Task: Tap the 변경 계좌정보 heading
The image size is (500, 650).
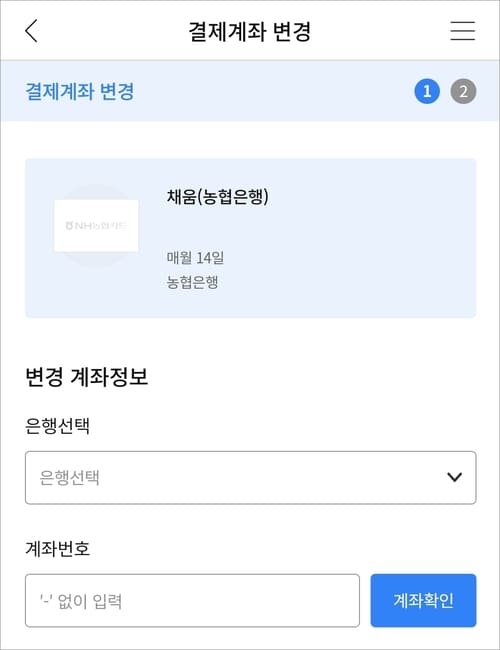Action: [86, 377]
